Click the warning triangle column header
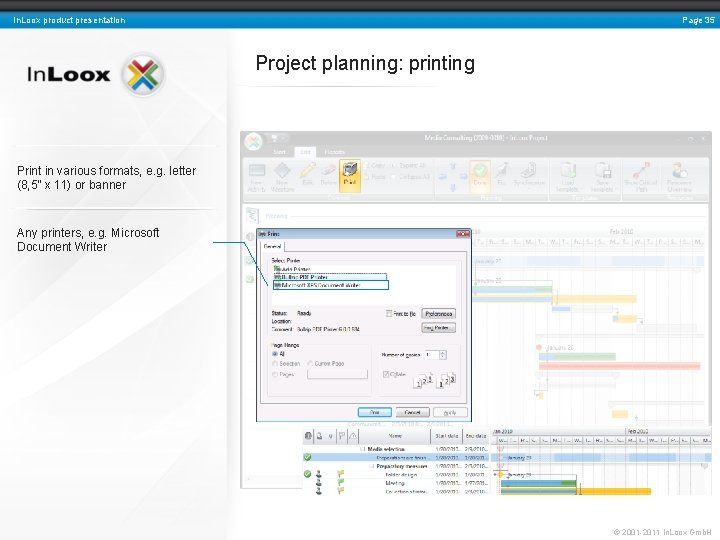The height and width of the screenshot is (540, 720). (353, 436)
